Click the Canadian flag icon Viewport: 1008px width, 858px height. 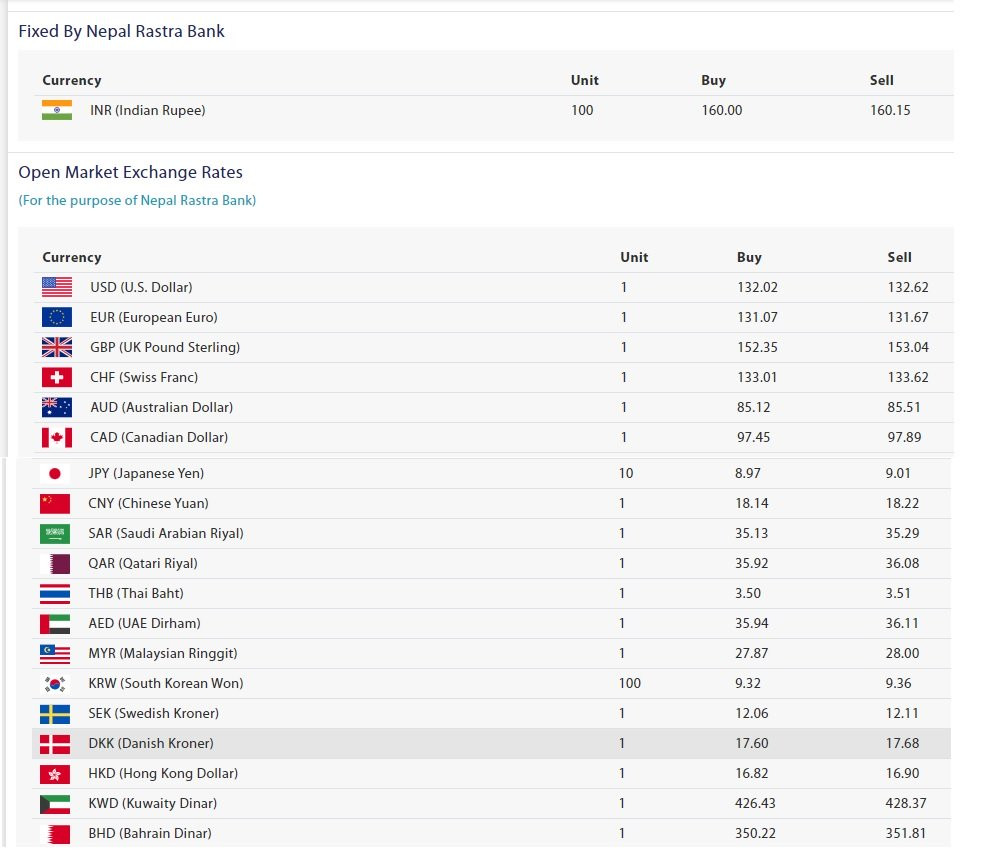(57, 438)
